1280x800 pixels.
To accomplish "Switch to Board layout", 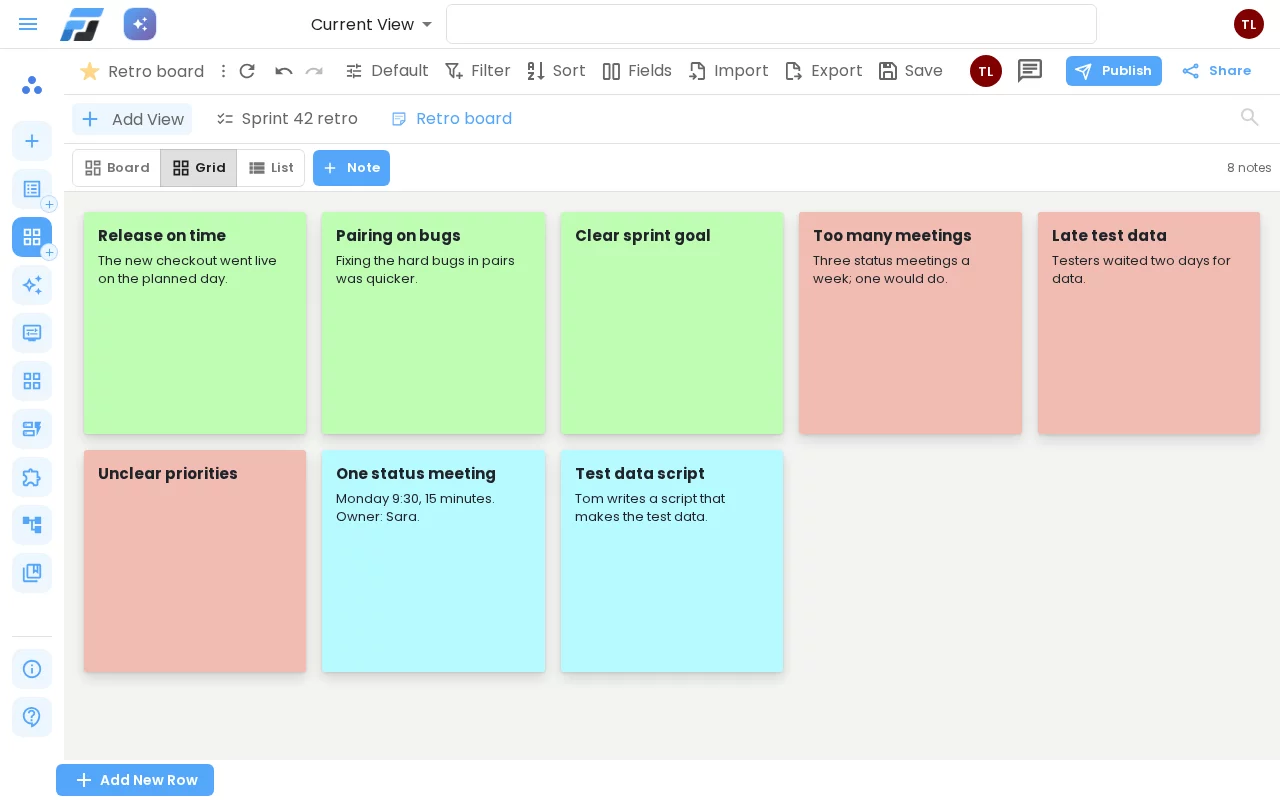I will 117,168.
